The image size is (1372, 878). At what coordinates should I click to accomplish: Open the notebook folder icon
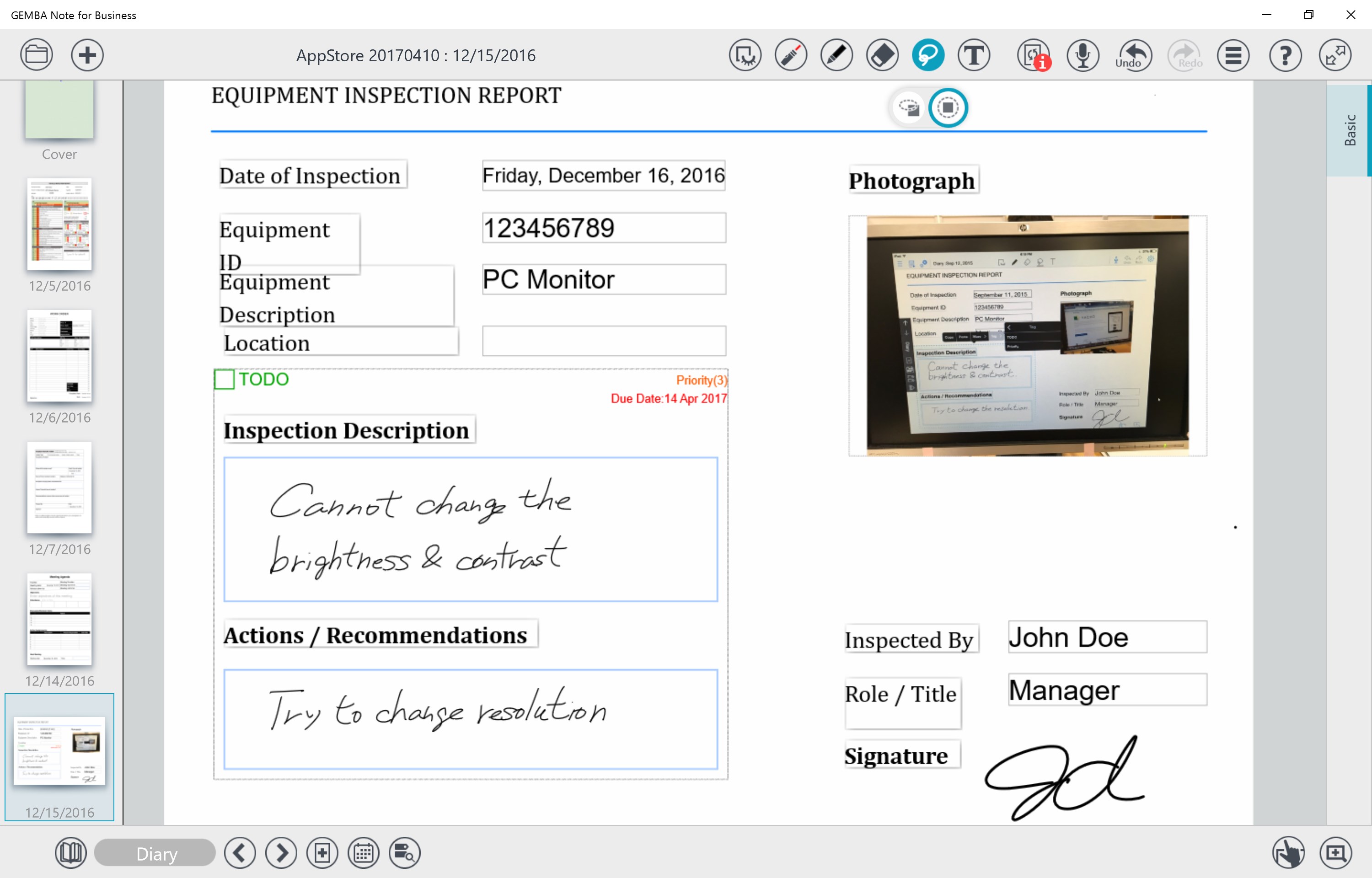click(x=37, y=55)
